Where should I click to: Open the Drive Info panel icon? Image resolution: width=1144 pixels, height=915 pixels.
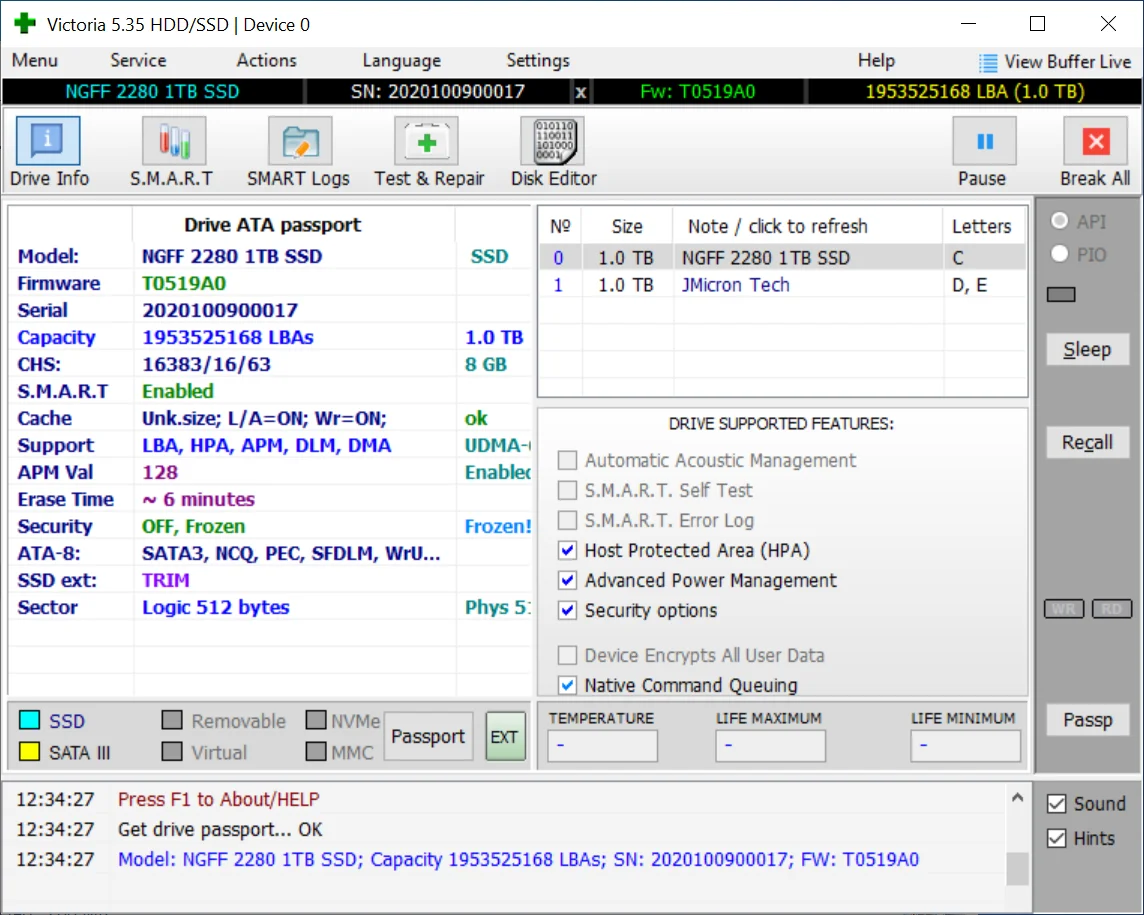pyautogui.click(x=48, y=141)
